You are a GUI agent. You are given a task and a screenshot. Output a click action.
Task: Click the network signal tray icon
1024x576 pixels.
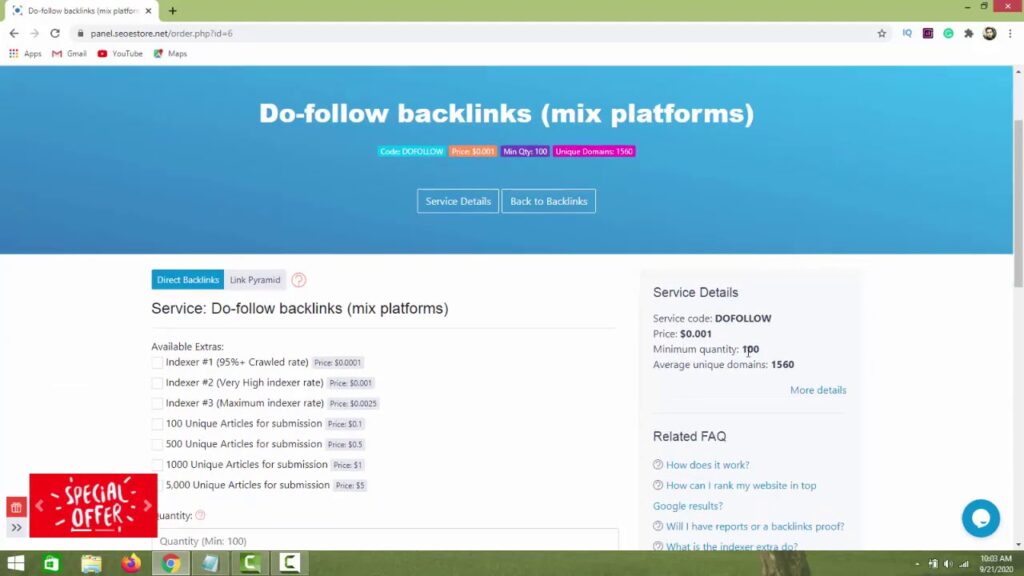click(x=964, y=564)
